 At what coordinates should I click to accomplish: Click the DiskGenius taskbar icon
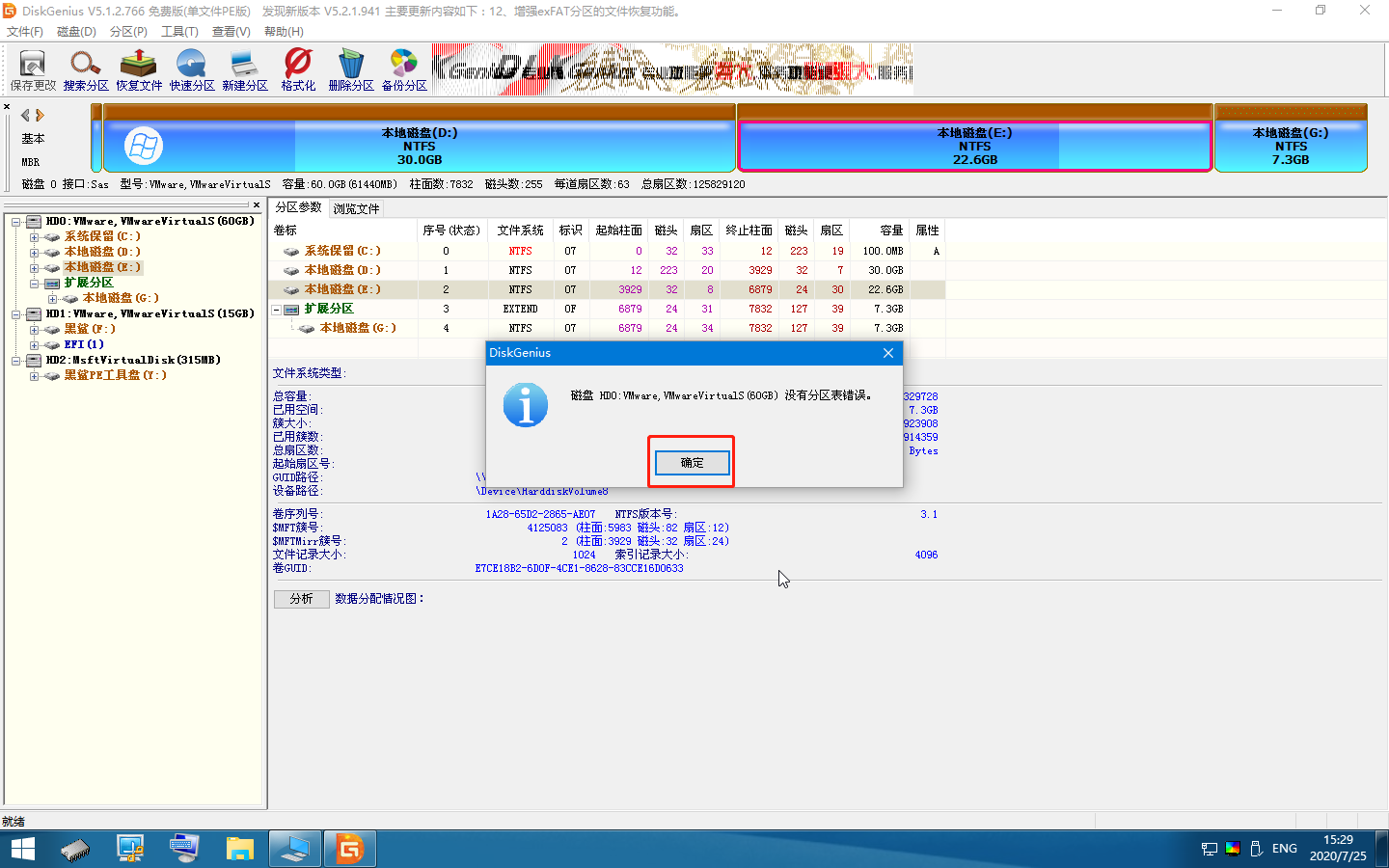349,849
